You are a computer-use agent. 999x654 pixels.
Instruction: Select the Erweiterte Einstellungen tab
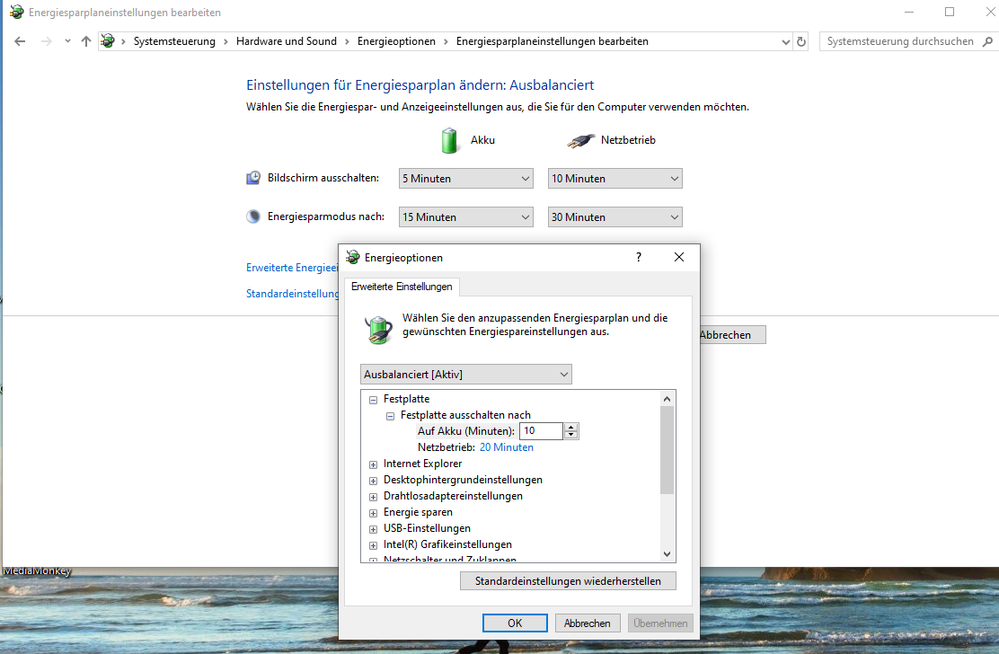[x=401, y=287]
